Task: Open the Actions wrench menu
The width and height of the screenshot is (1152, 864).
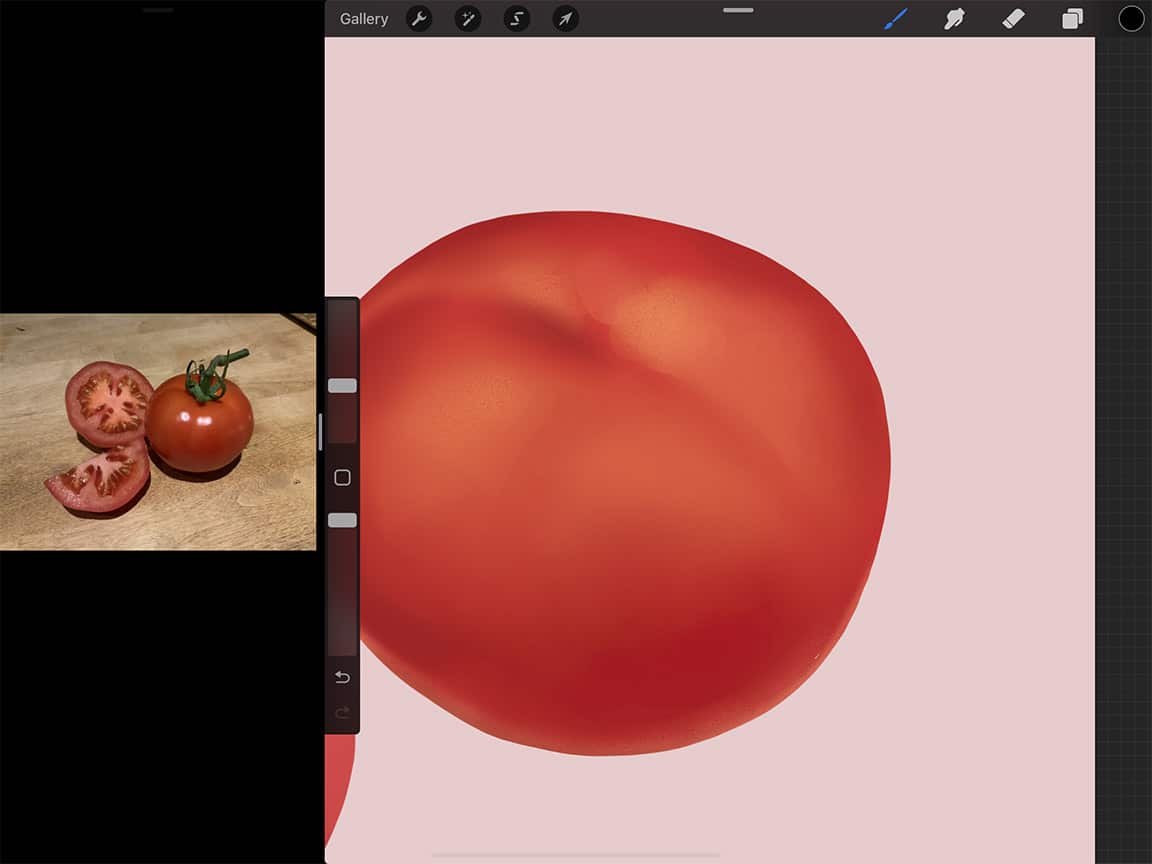Action: point(419,18)
